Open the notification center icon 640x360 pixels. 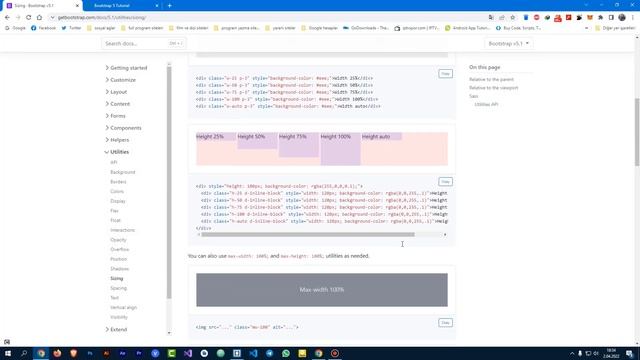point(630,353)
